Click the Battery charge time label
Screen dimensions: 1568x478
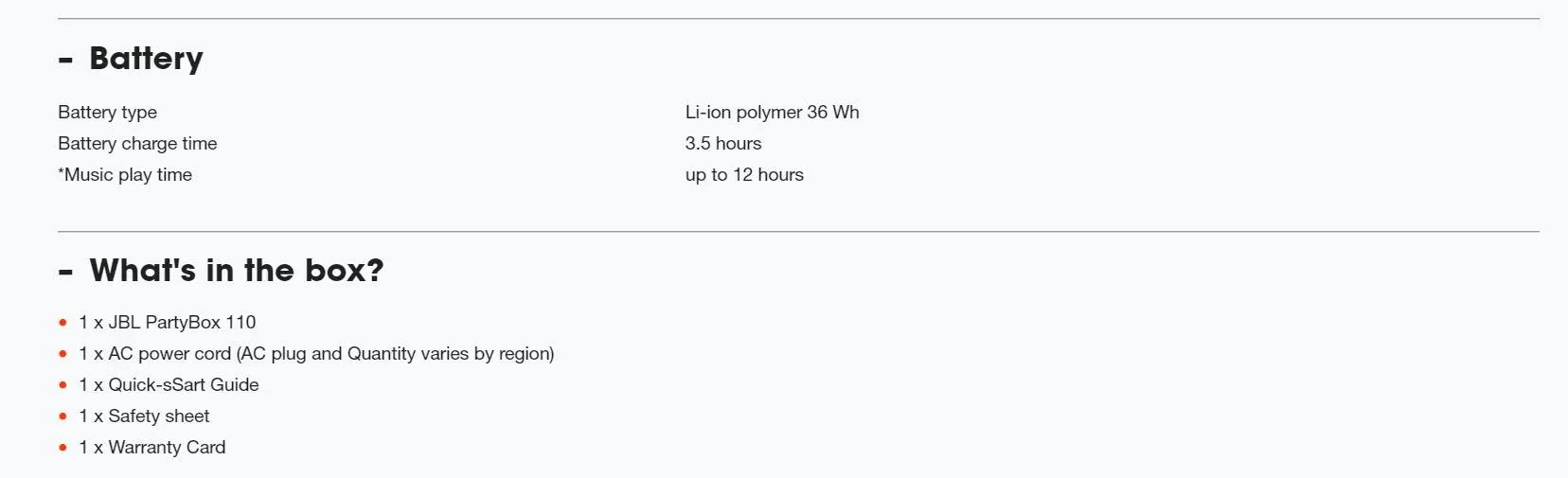[x=137, y=144]
